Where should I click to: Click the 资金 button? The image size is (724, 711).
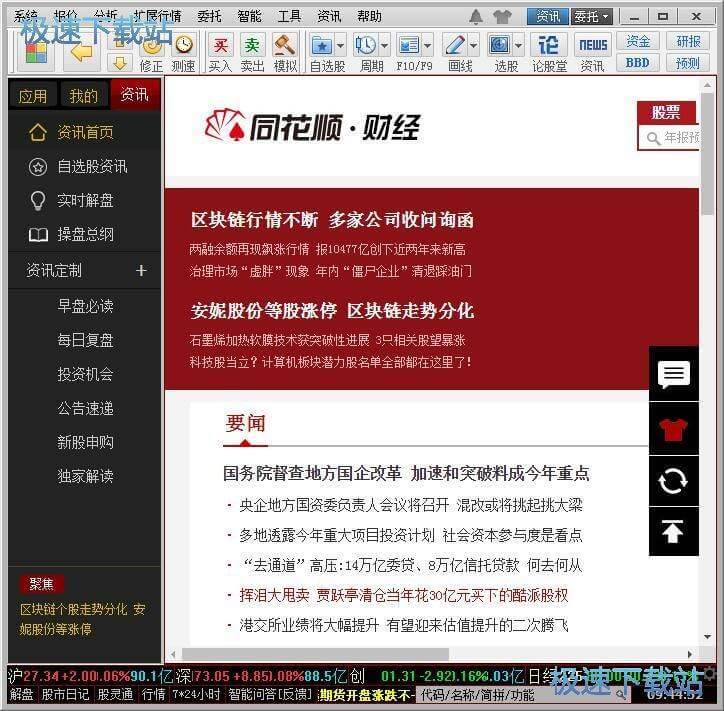[x=638, y=42]
